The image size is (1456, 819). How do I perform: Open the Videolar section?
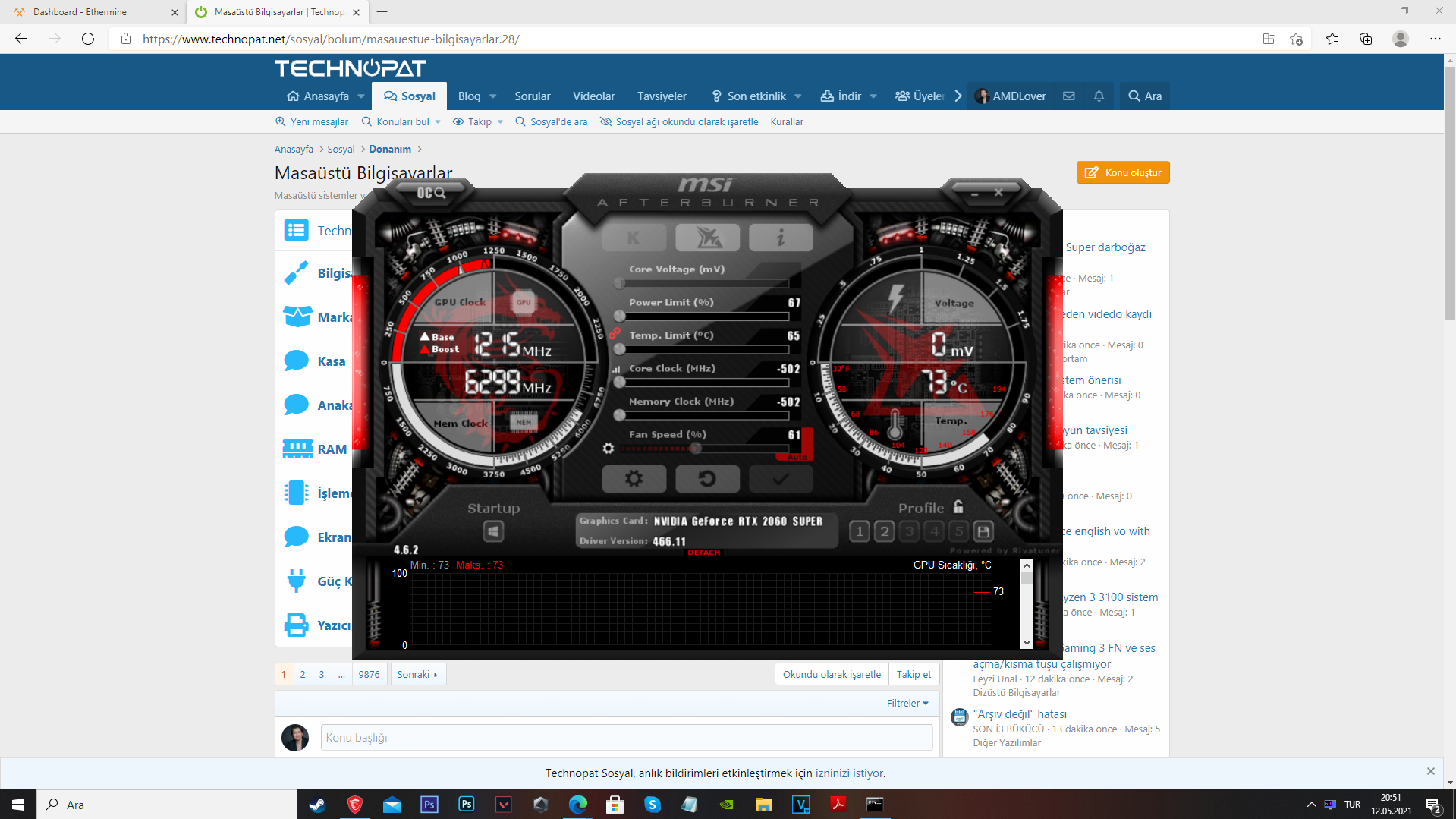(x=593, y=96)
